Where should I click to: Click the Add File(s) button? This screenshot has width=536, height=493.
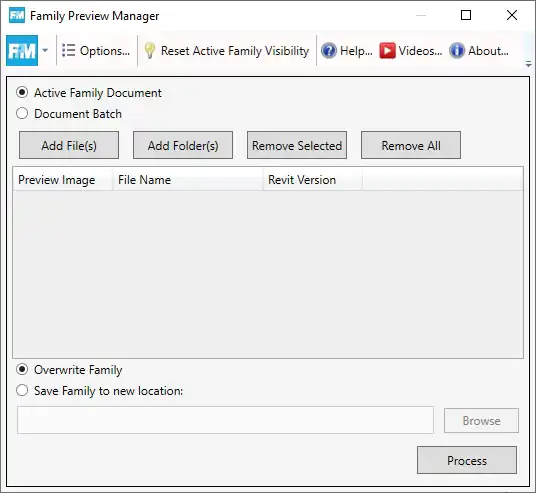(x=69, y=145)
